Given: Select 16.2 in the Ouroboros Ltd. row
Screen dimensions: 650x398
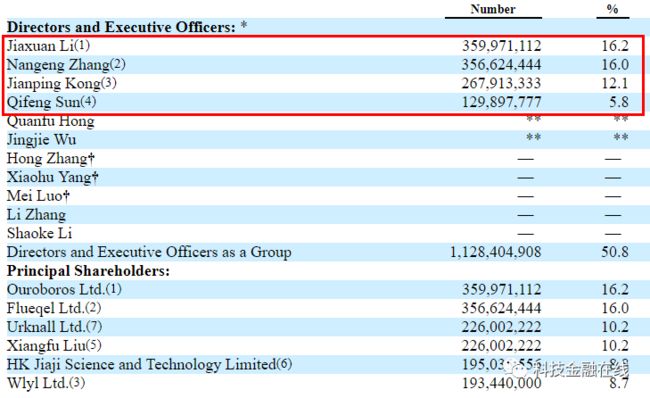Looking at the screenshot, I should (x=615, y=289).
